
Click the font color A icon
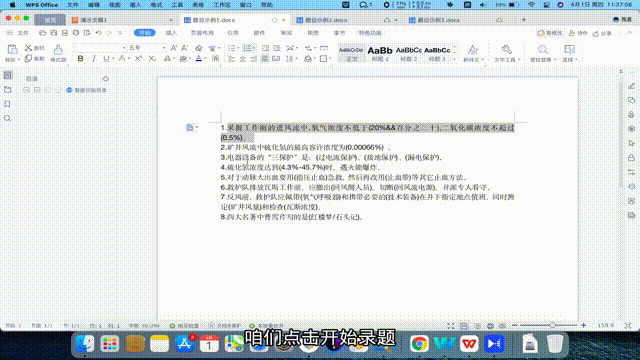(199, 59)
